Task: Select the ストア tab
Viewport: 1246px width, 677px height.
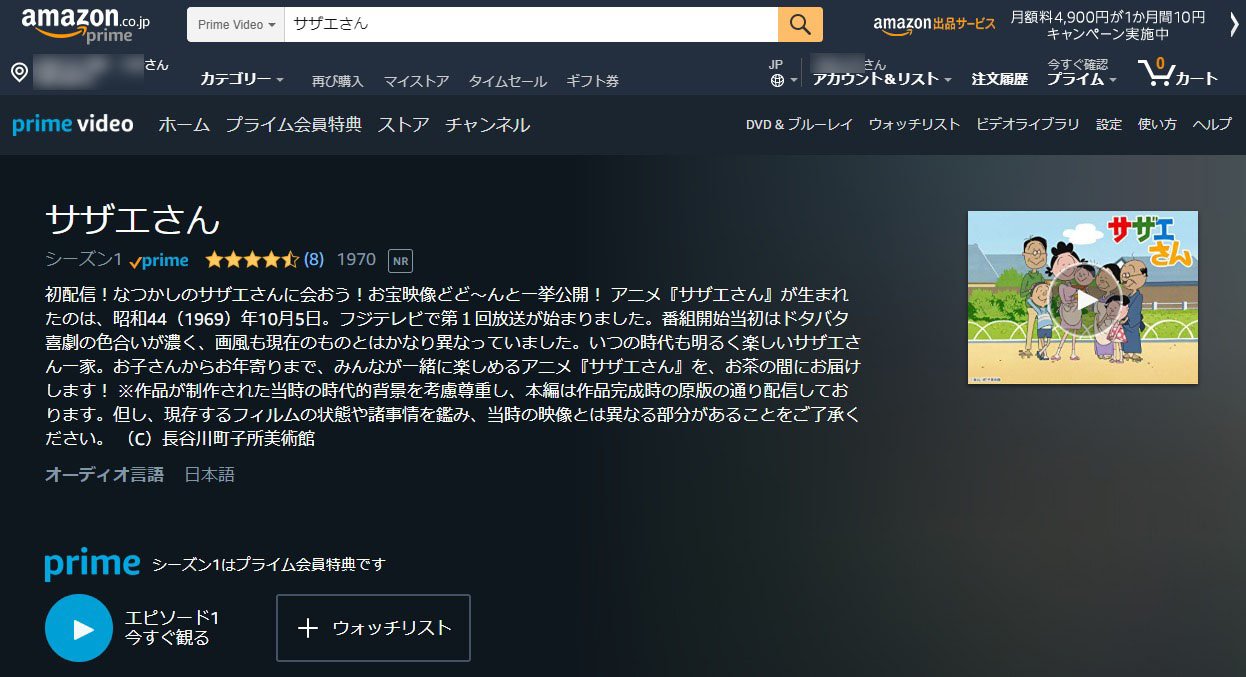Action: pos(403,125)
